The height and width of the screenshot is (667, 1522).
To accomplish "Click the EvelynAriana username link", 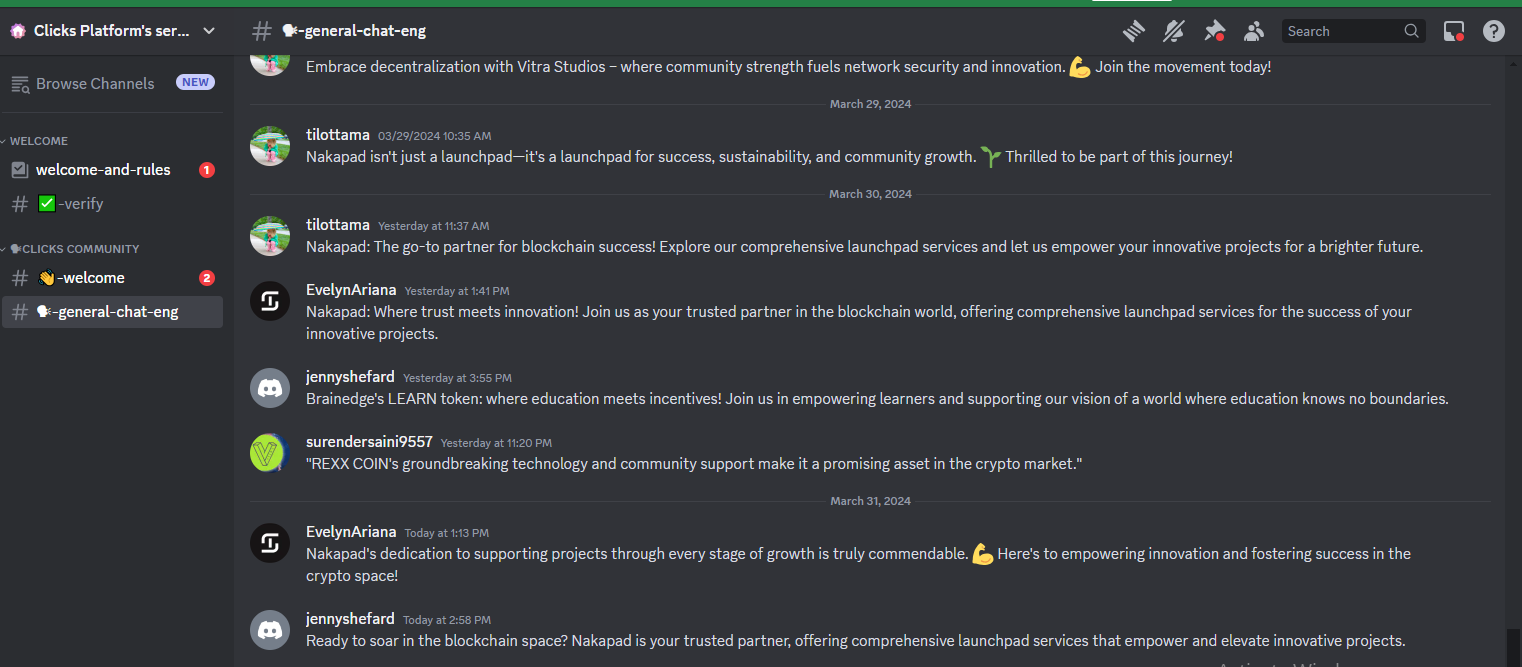I will tap(351, 290).
